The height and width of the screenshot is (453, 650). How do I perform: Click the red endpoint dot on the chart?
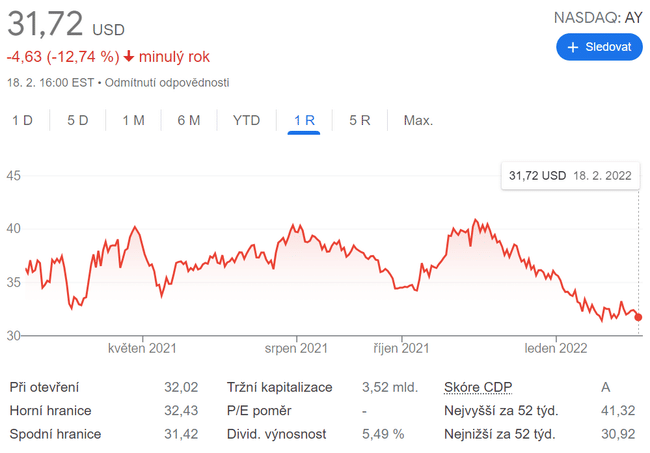[639, 317]
